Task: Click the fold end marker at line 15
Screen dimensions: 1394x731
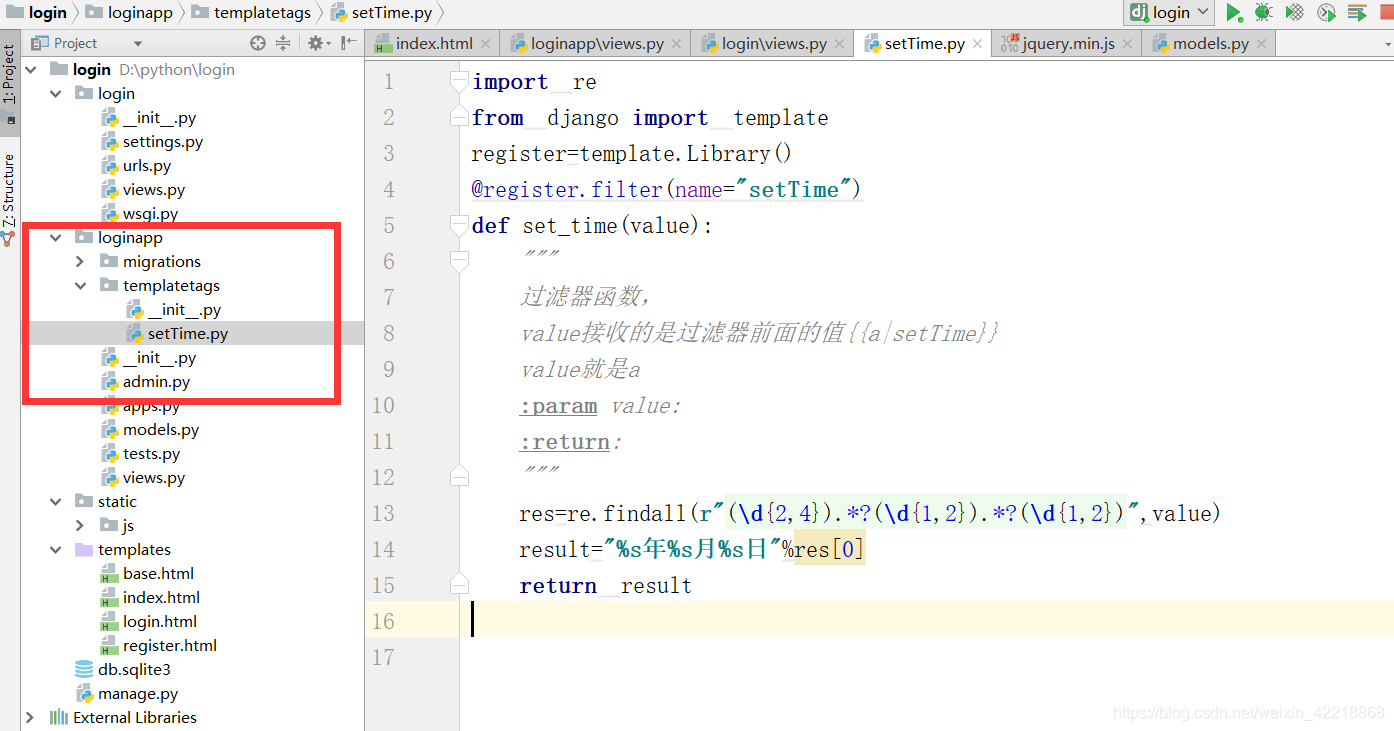Action: pos(459,585)
